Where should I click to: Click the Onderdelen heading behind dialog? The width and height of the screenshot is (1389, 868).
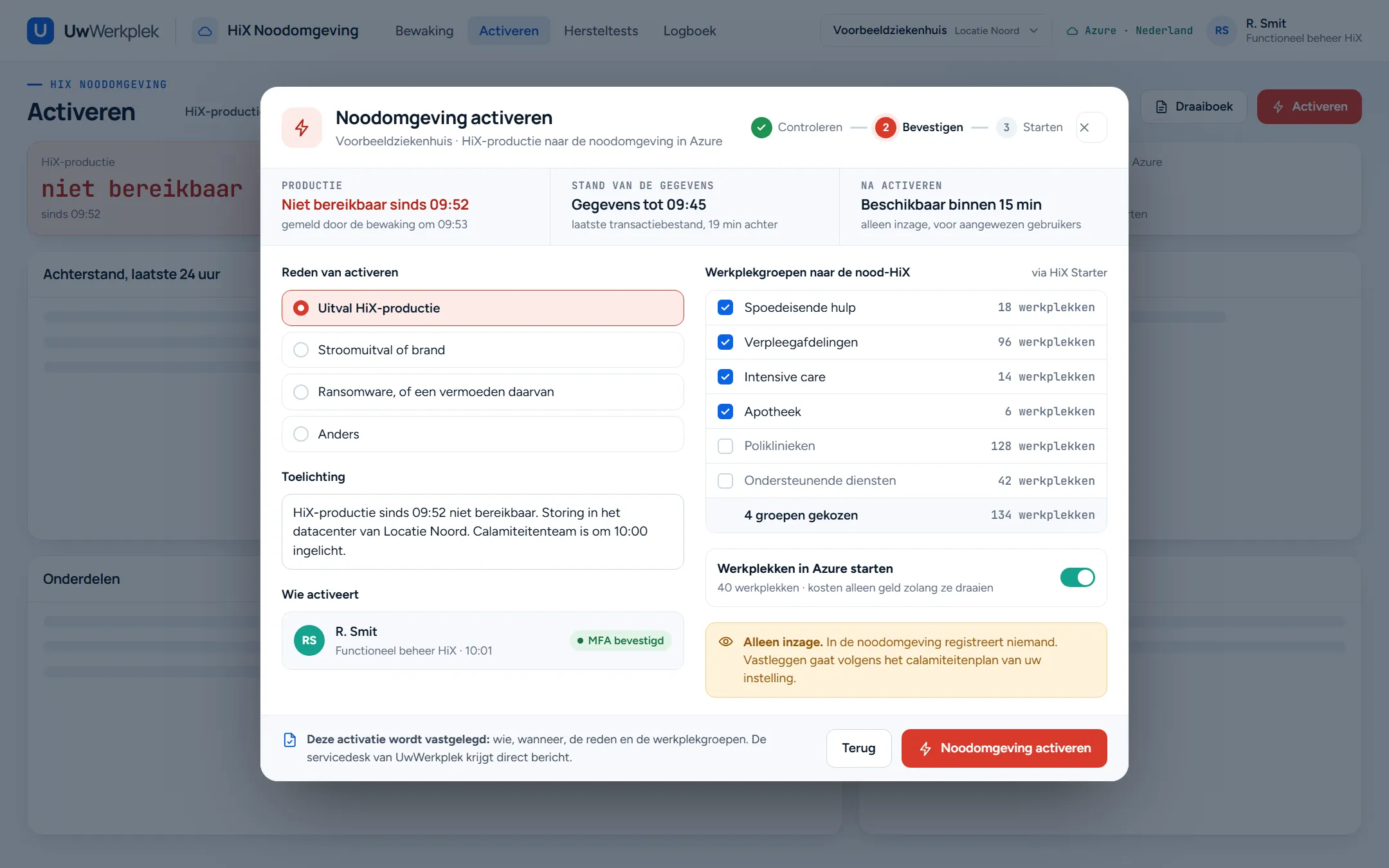point(82,579)
